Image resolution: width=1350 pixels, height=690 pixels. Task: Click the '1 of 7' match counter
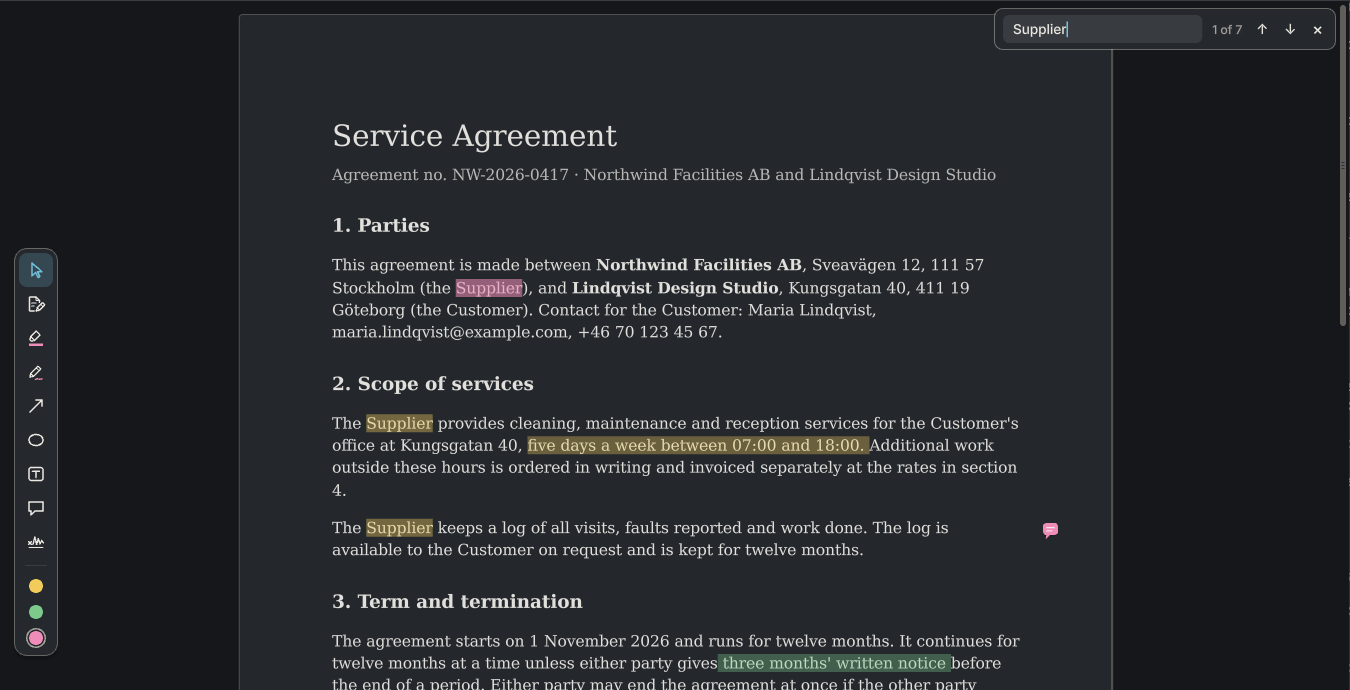coord(1227,30)
